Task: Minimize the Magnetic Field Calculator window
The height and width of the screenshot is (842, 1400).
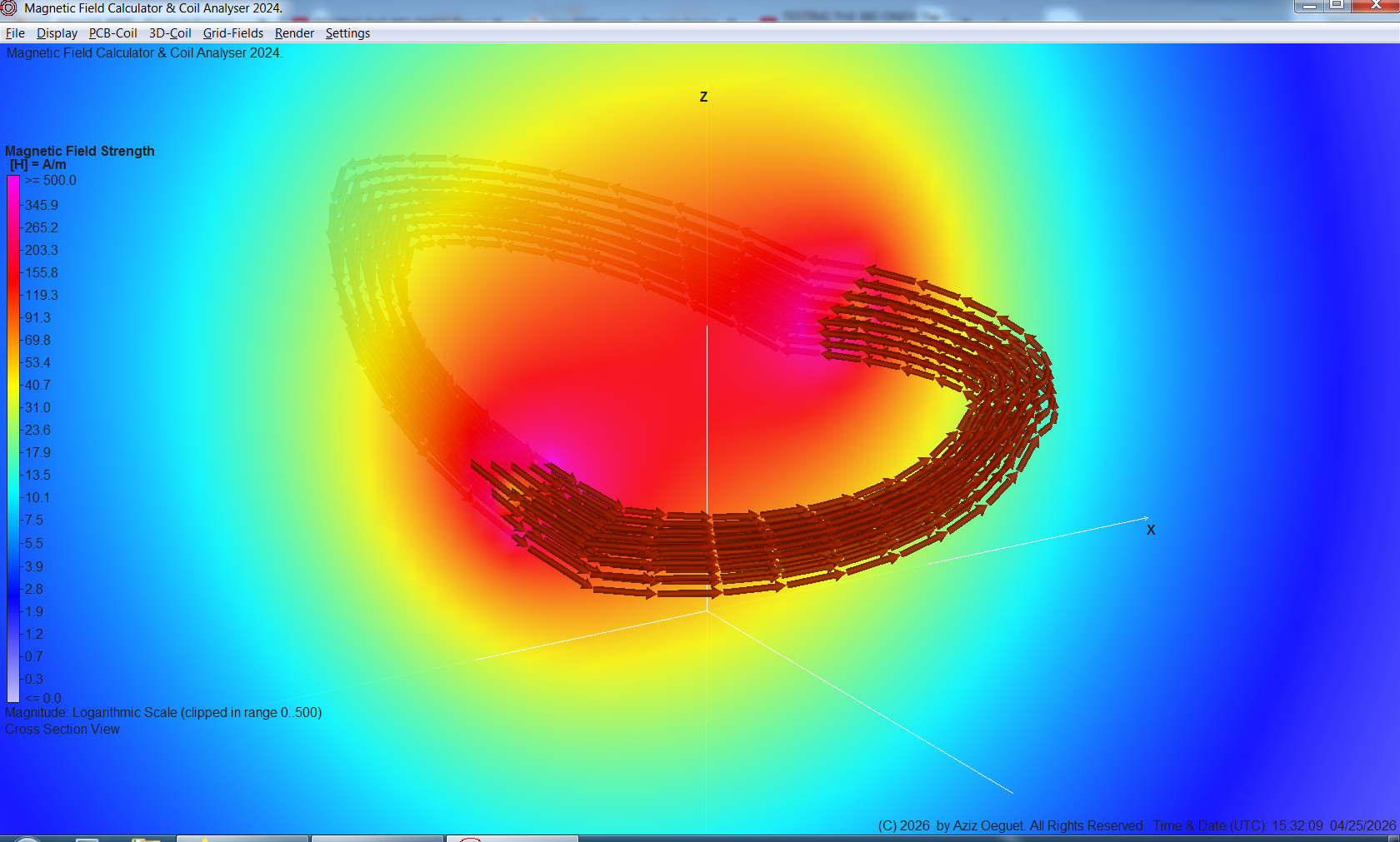Action: coord(1309,6)
